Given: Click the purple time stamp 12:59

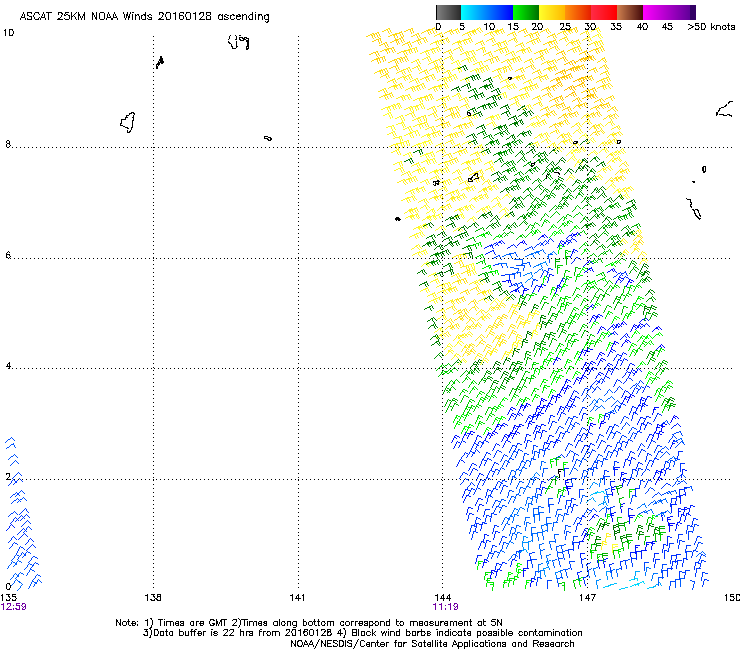Looking at the screenshot, I should (14, 607).
